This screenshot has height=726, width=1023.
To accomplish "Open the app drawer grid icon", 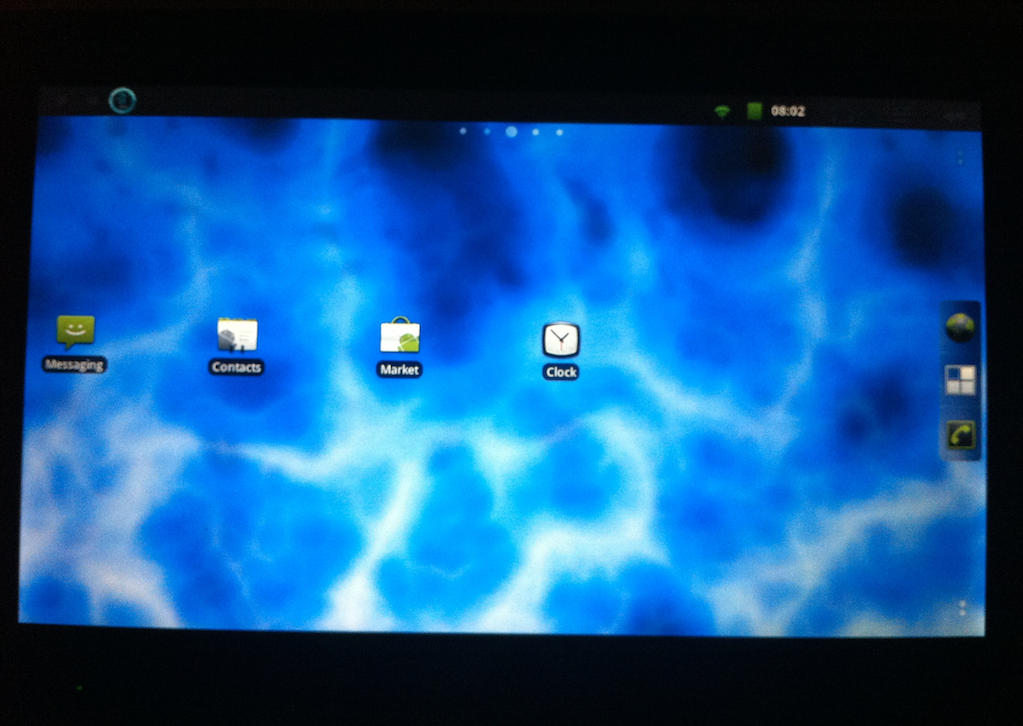I will (960, 380).
